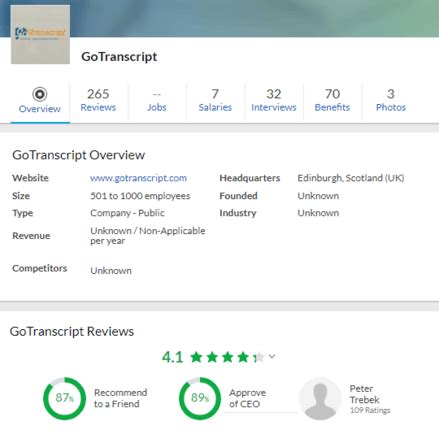The height and width of the screenshot is (430, 439).
Task: Open the Jobs tab
Action: [157, 101]
